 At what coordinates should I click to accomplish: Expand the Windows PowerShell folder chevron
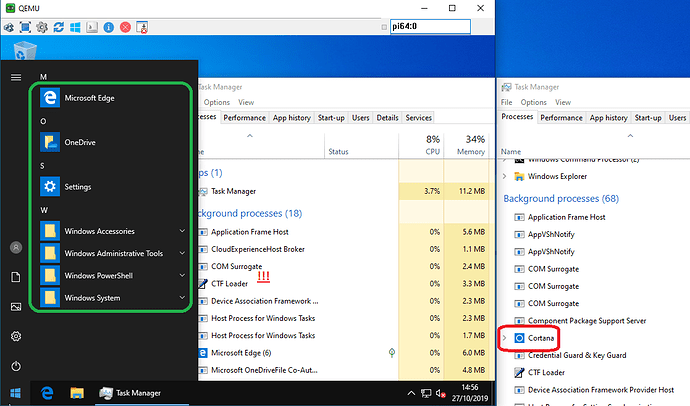(181, 275)
